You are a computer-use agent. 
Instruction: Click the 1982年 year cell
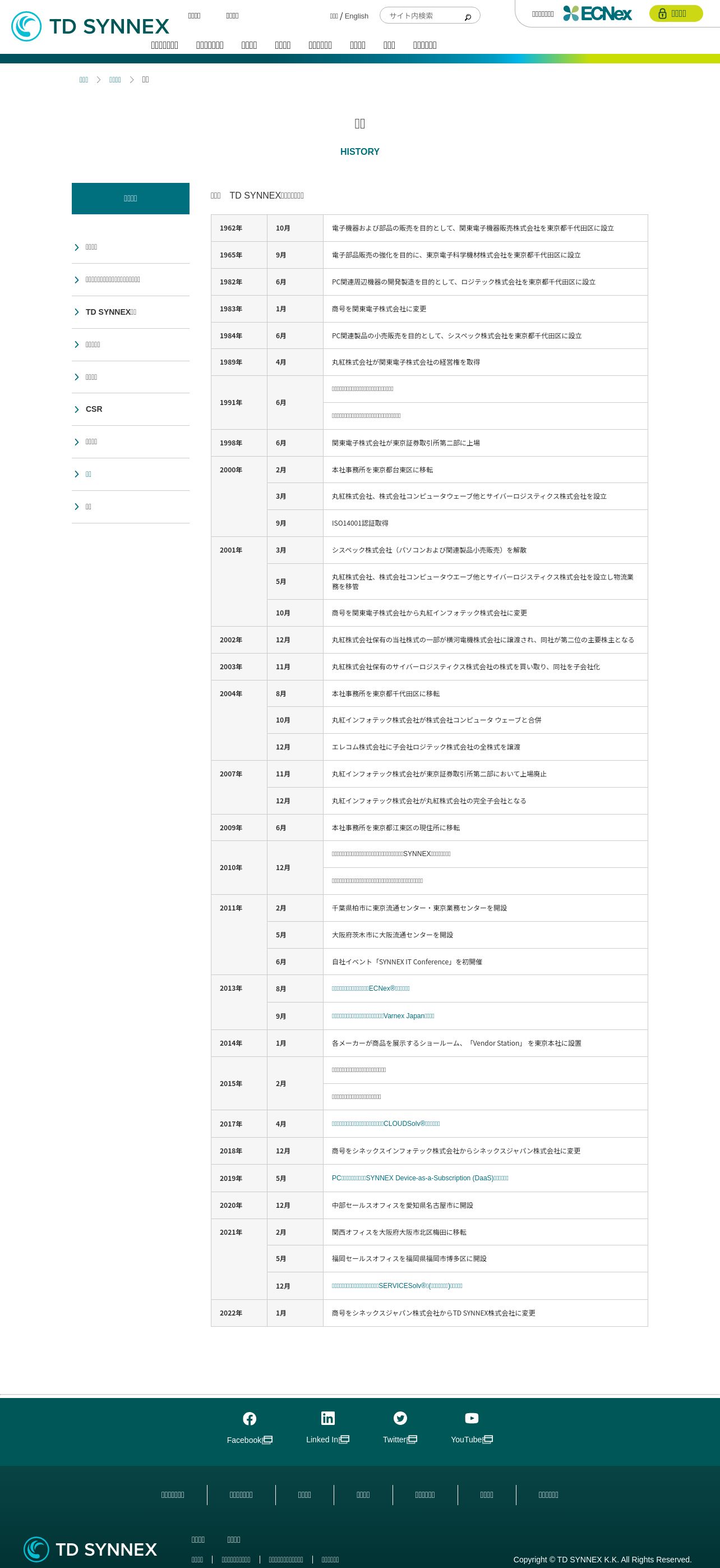tap(238, 282)
